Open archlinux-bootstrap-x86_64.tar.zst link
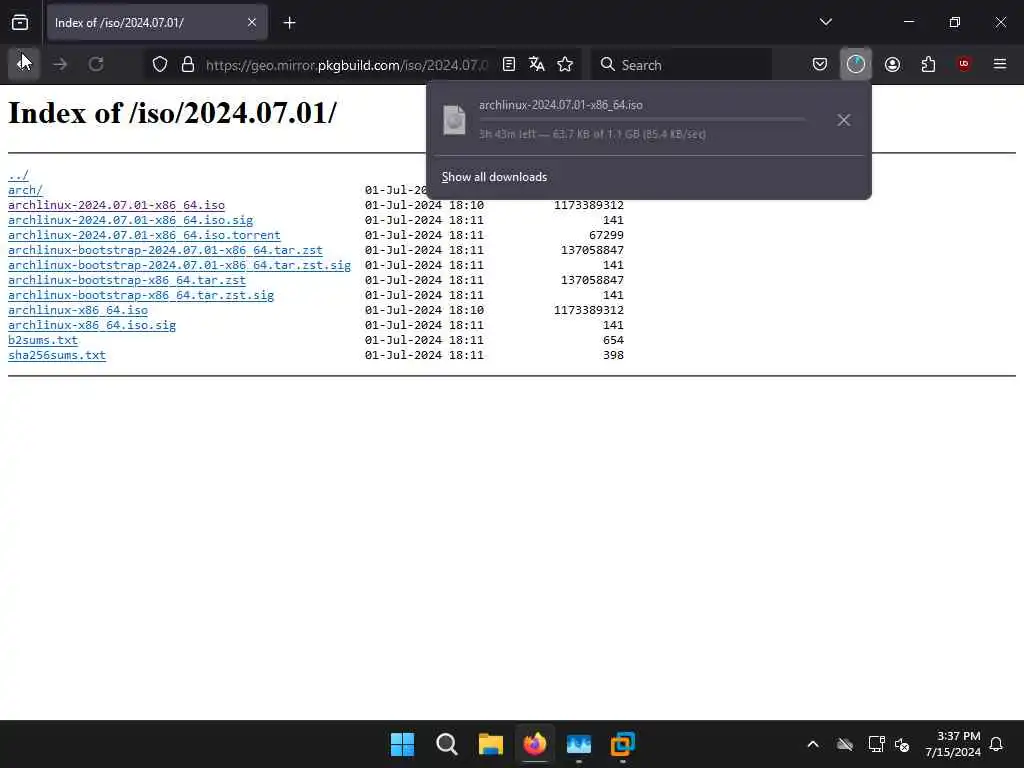The height and width of the screenshot is (768, 1024). (127, 280)
